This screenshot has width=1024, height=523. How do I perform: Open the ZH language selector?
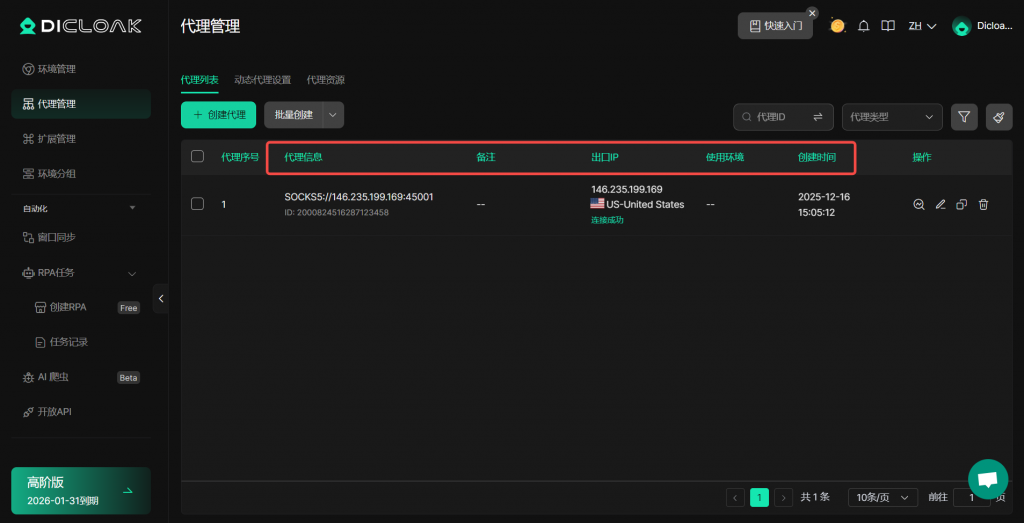click(x=921, y=26)
